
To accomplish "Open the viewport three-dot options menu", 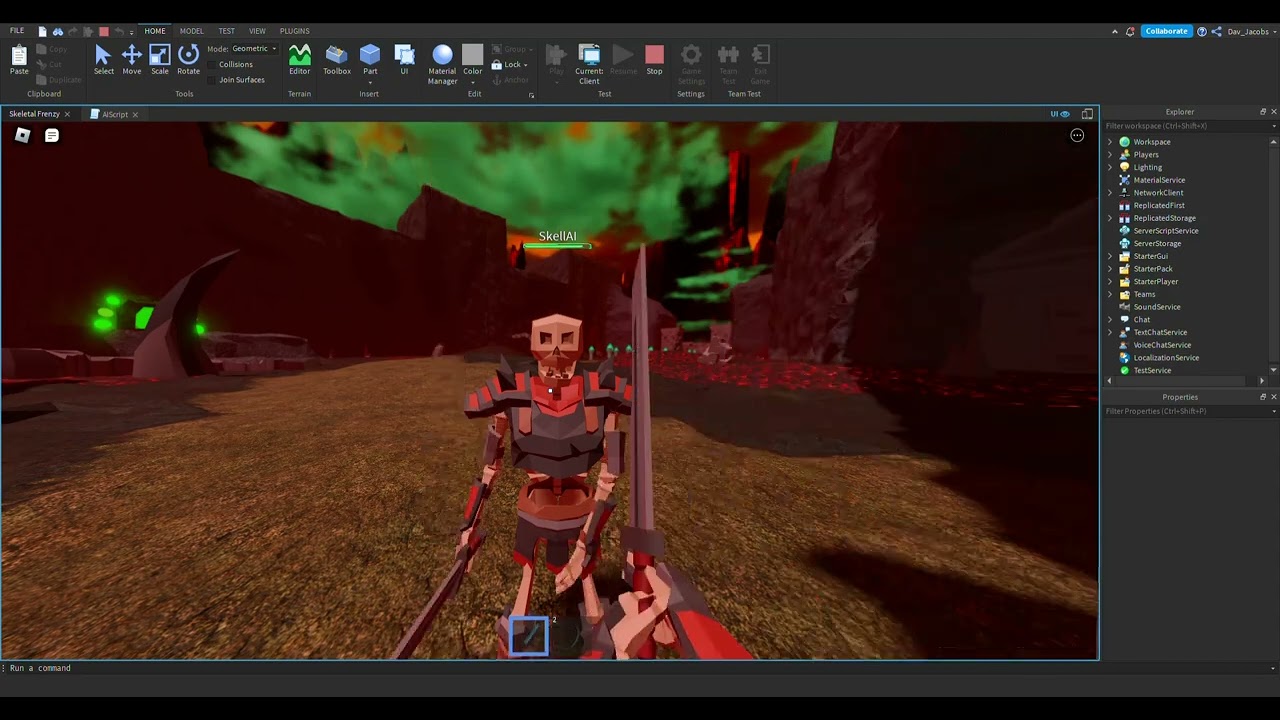I will [1077, 135].
